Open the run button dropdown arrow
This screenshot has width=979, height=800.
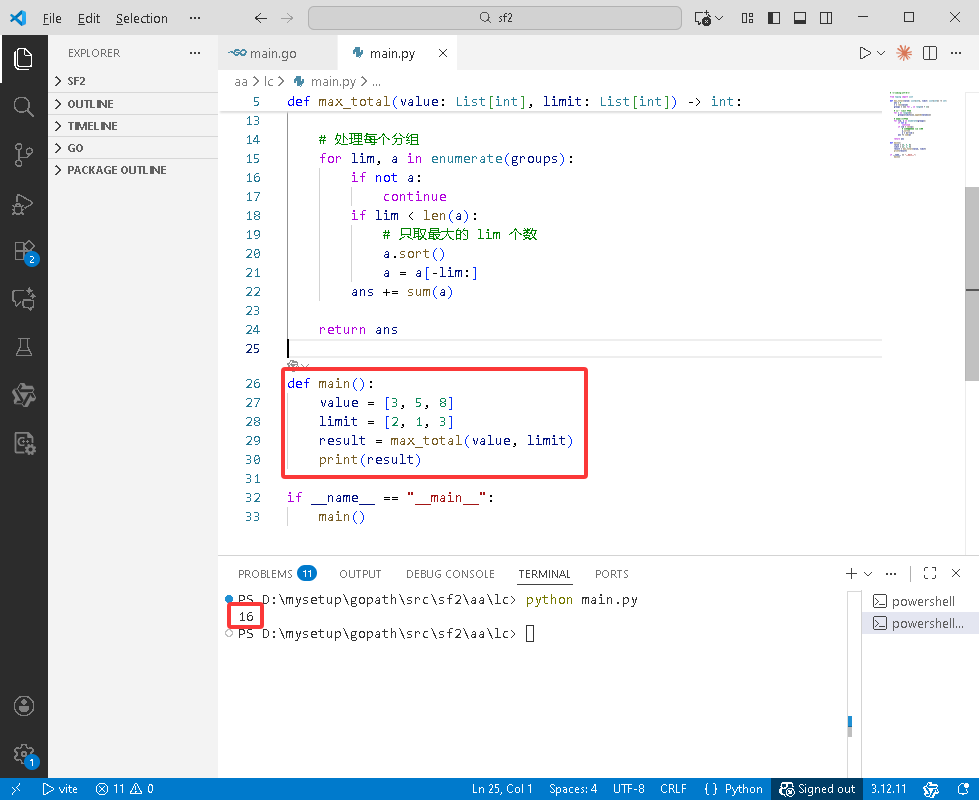tap(881, 53)
